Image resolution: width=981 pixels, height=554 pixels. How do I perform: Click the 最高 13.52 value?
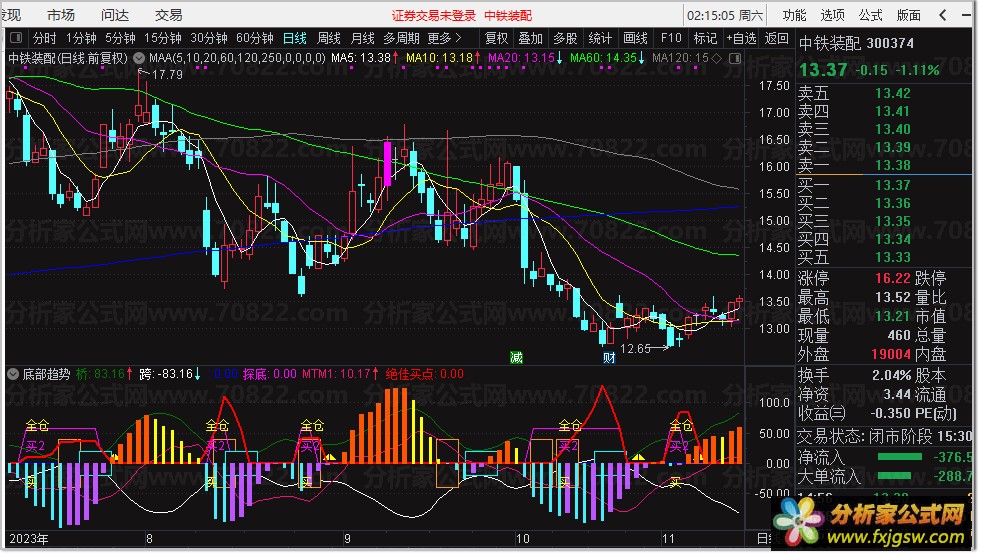[x=892, y=297]
